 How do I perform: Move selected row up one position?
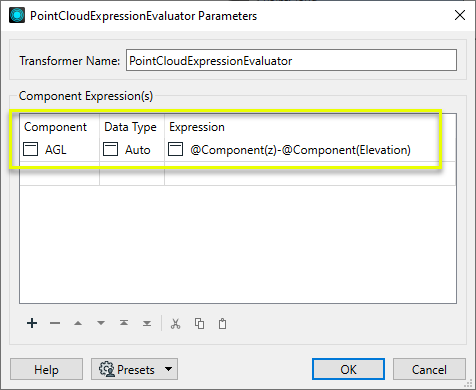tap(78, 323)
